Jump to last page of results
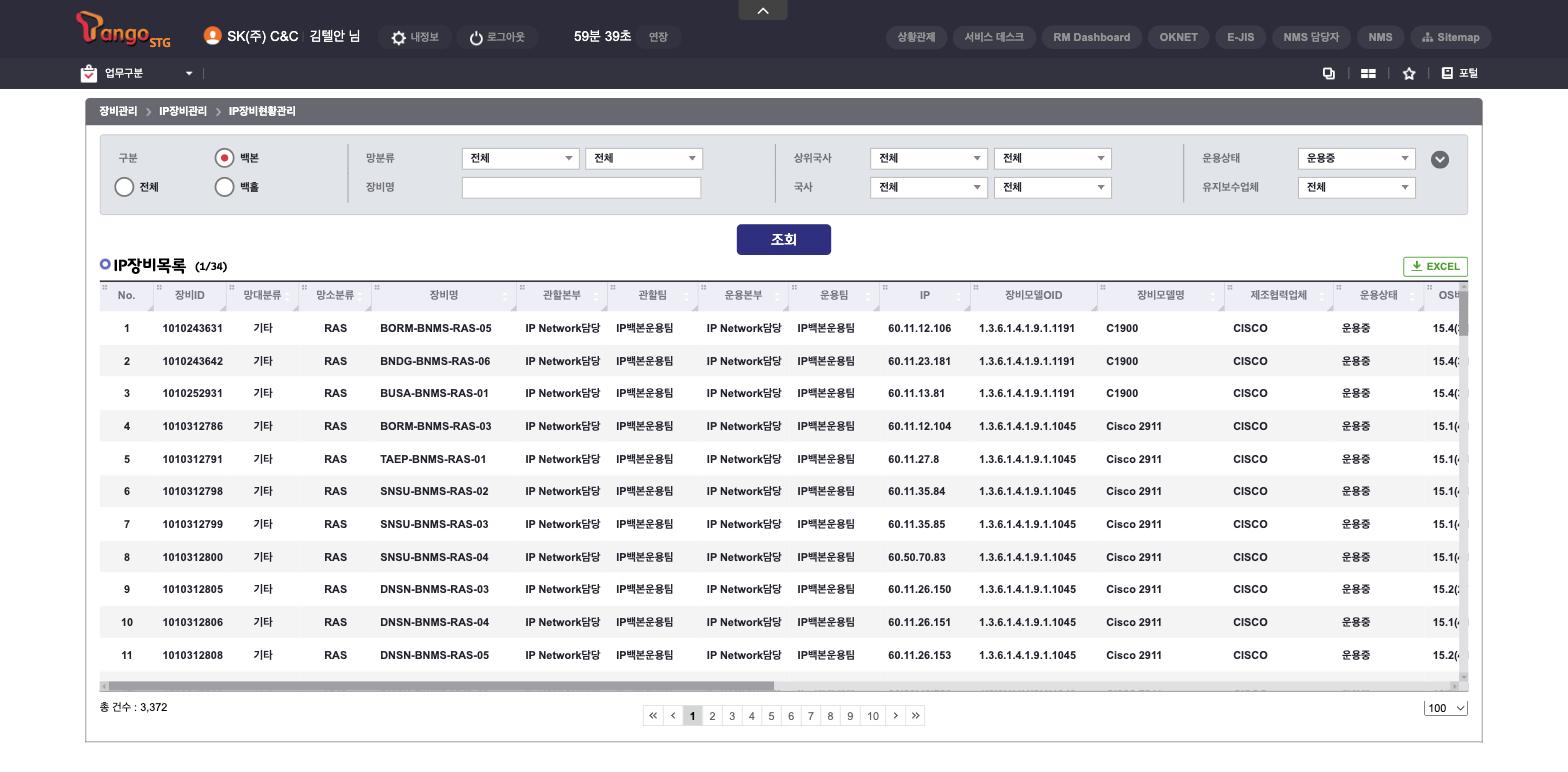The image size is (1568, 772). coord(915,716)
